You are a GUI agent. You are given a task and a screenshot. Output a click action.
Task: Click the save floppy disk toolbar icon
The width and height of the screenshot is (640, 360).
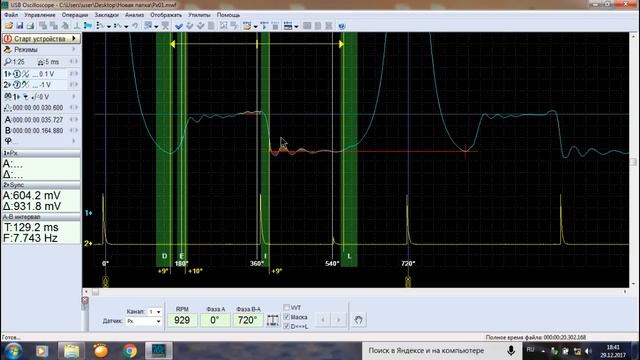pos(20,26)
